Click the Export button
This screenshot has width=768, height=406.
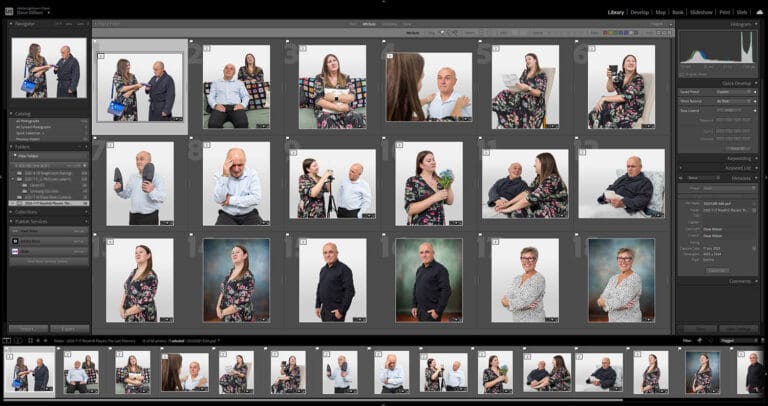click(69, 328)
